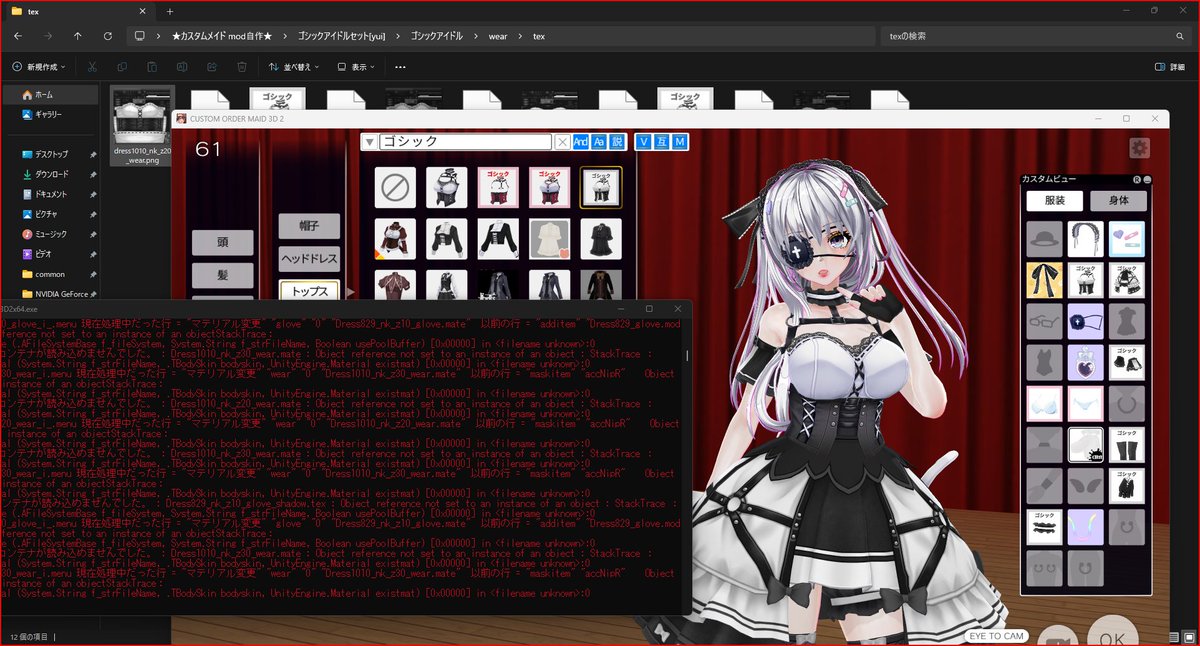Toggle the And search mode button
The height and width of the screenshot is (646, 1200).
pyautogui.click(x=580, y=142)
